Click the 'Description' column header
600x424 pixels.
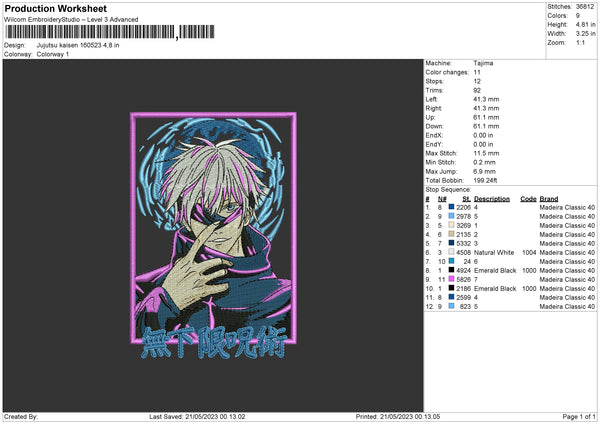click(492, 199)
